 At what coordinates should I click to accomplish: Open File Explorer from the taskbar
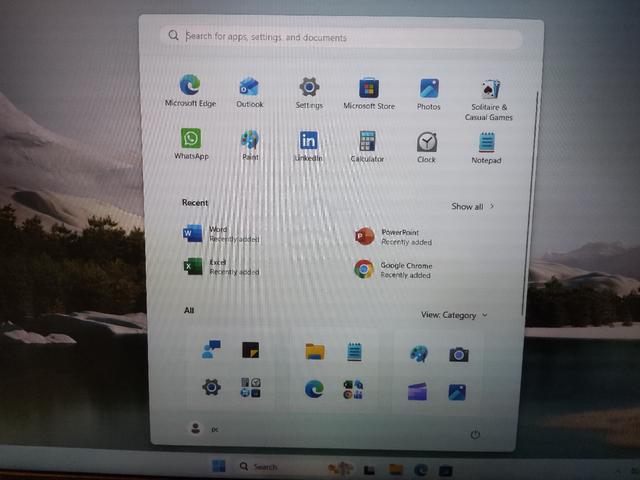pos(396,469)
